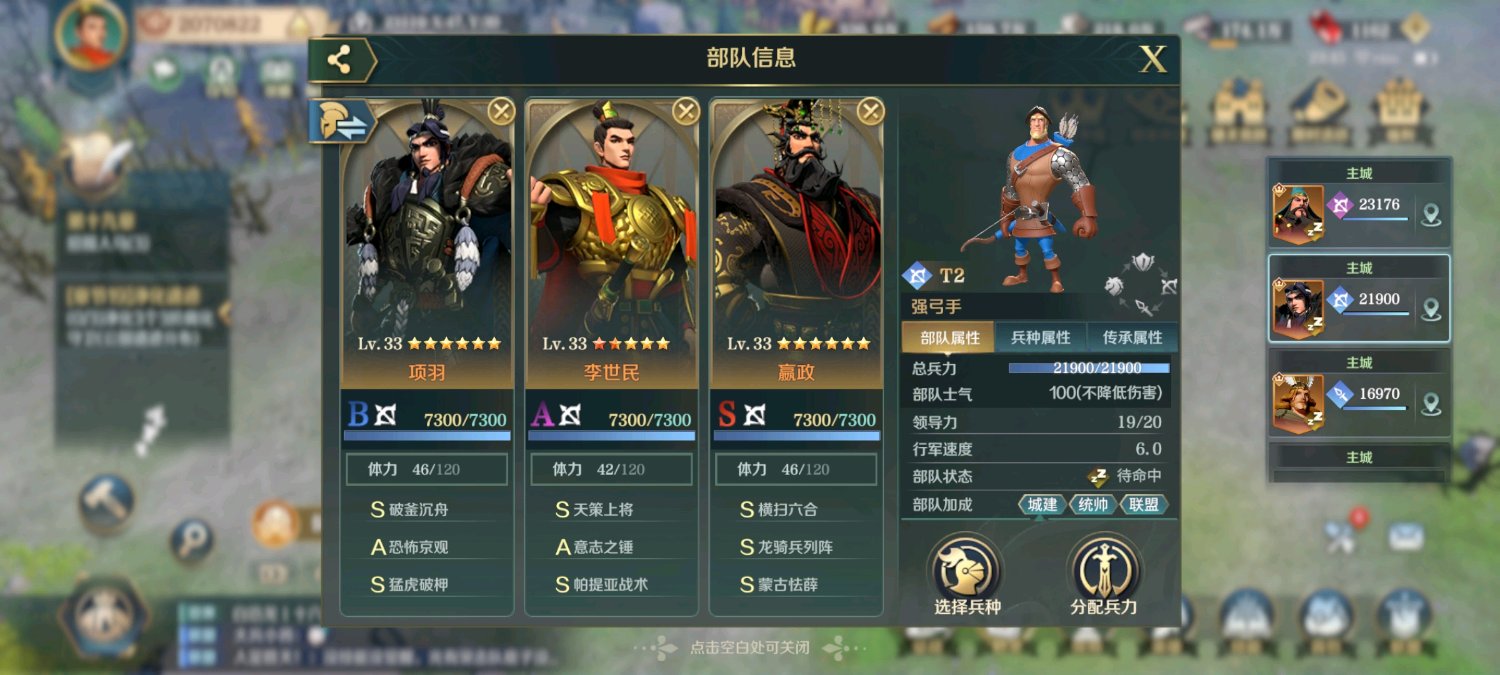Screen dimensions: 1500x675
Task: Switch to 兵种属性 tab
Action: 1041,338
